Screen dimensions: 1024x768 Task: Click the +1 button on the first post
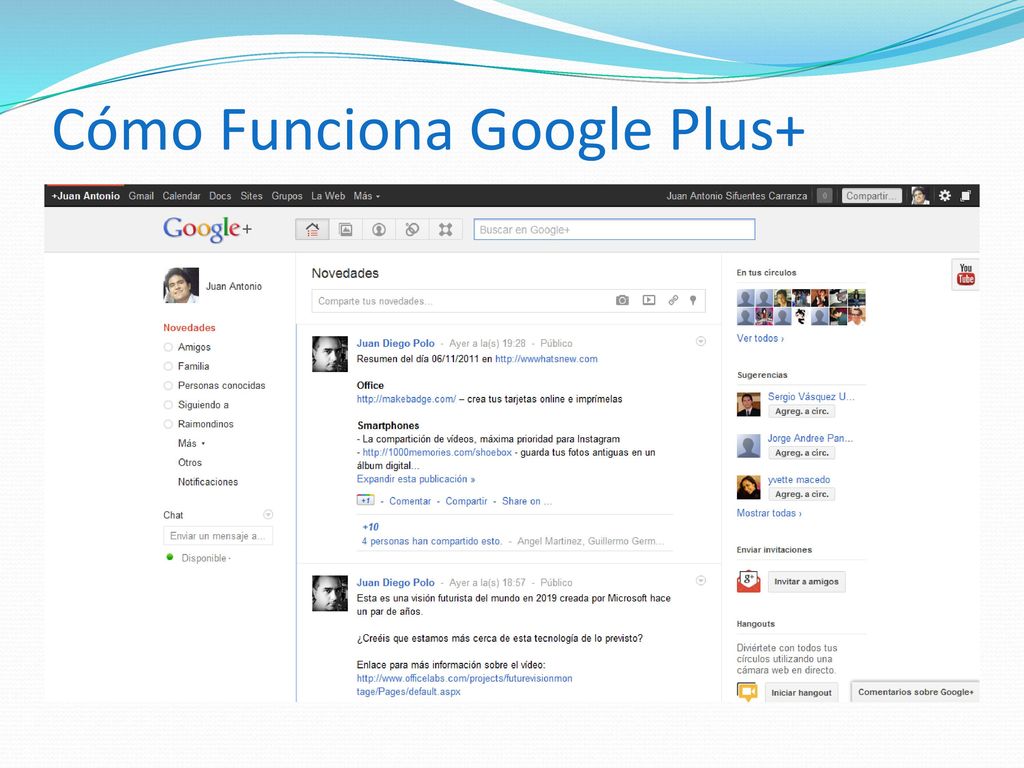coord(365,500)
